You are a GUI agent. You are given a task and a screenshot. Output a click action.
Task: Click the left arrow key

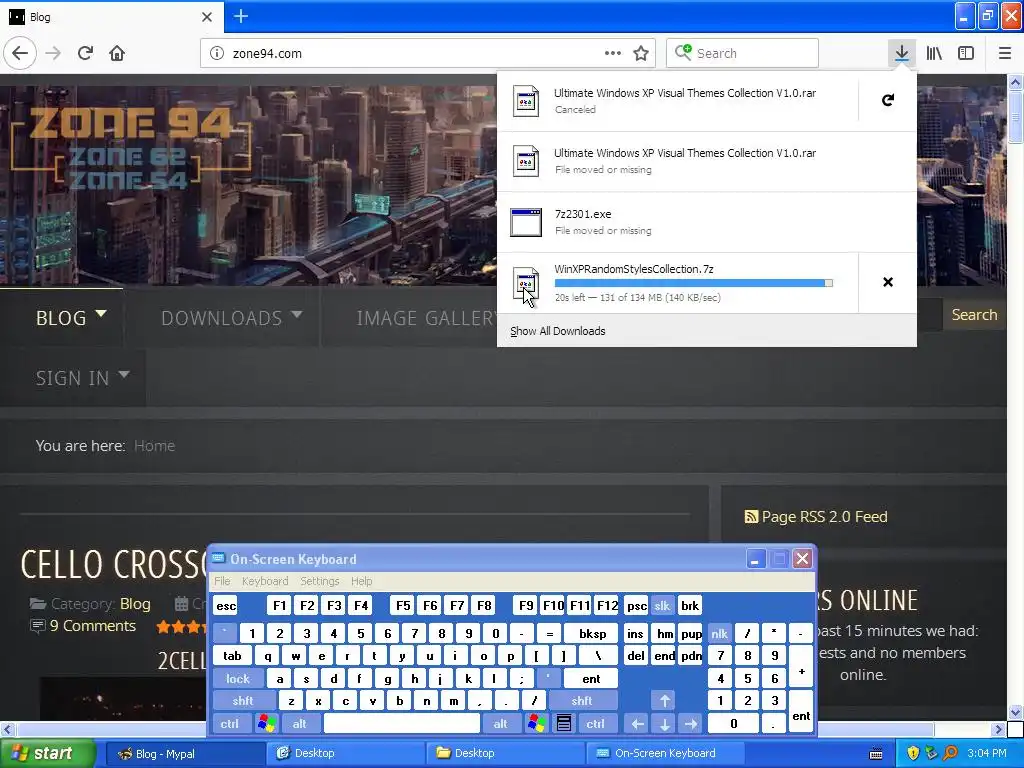pos(637,724)
